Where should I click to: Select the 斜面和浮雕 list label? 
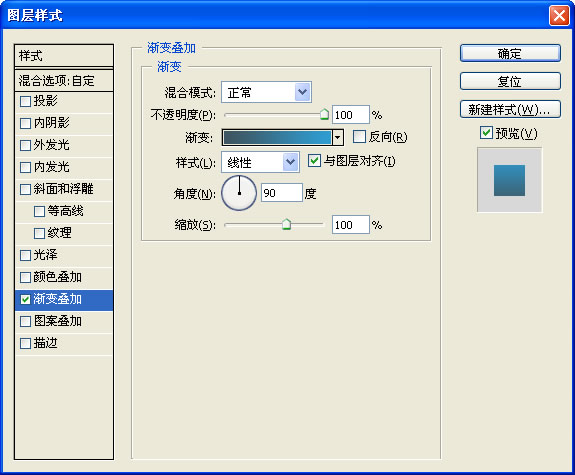(63, 189)
